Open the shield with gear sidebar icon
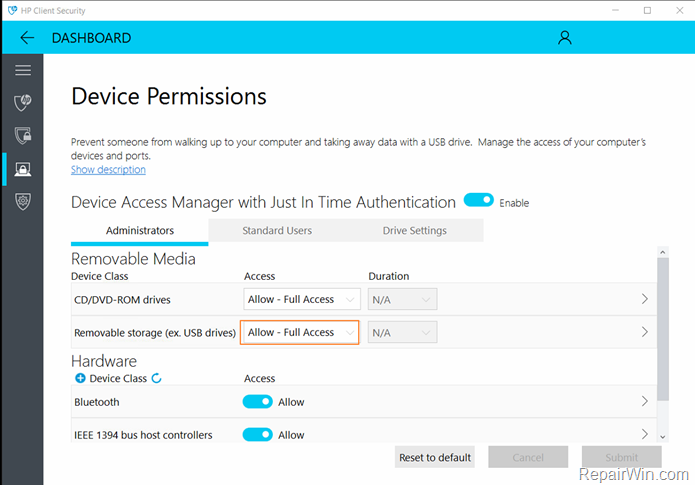 (22, 201)
